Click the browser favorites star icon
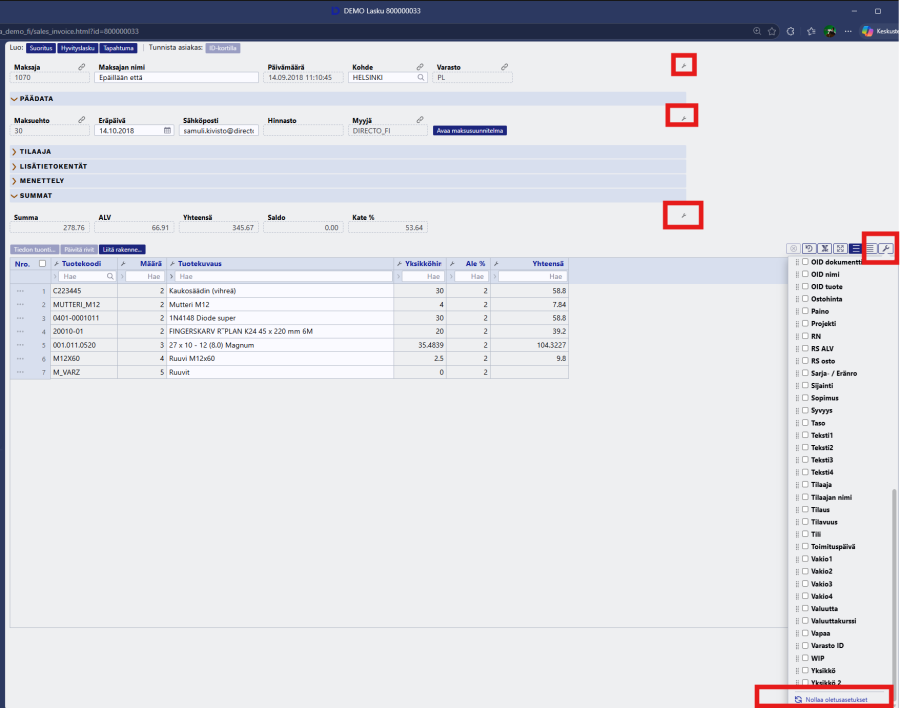Viewport: 900px width, 708px height. tap(774, 31)
